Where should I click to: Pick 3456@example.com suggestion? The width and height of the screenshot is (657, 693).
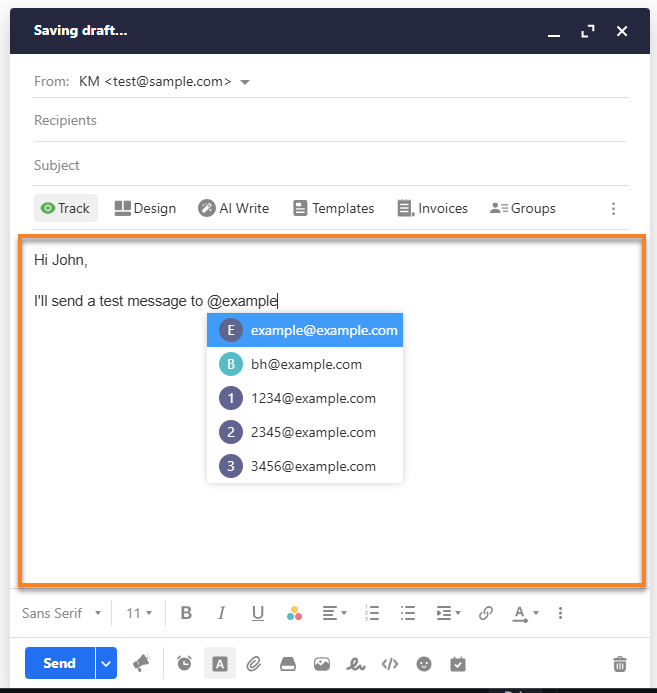coord(305,466)
